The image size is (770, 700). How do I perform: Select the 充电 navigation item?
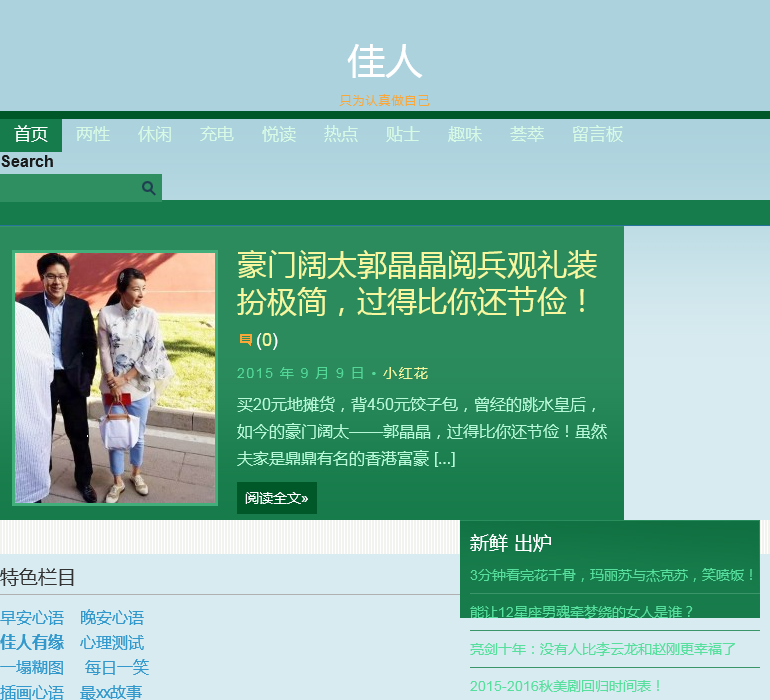tap(217, 134)
